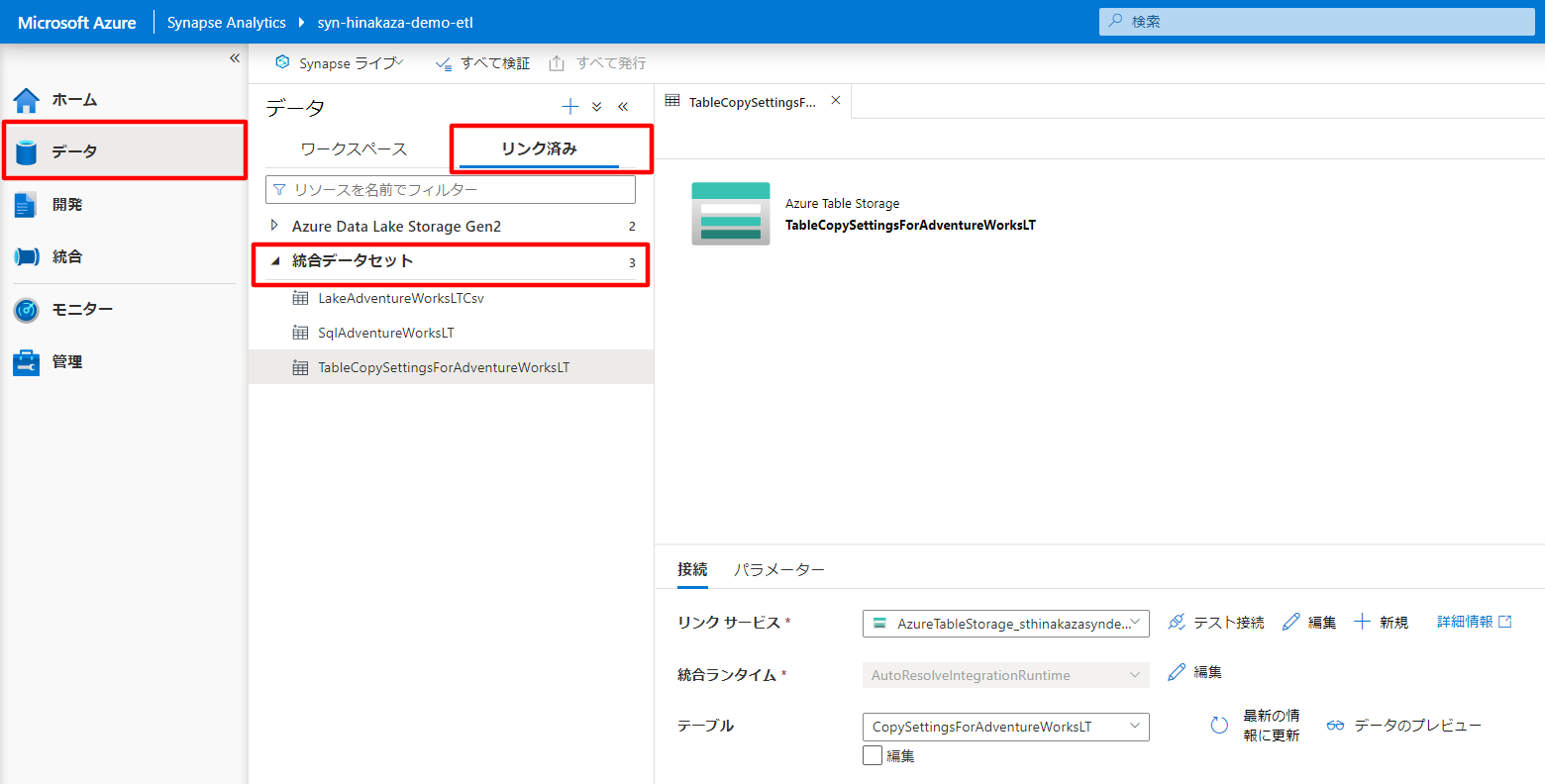Expand the Azure Data Lake Storage Gen2 node

(274, 226)
